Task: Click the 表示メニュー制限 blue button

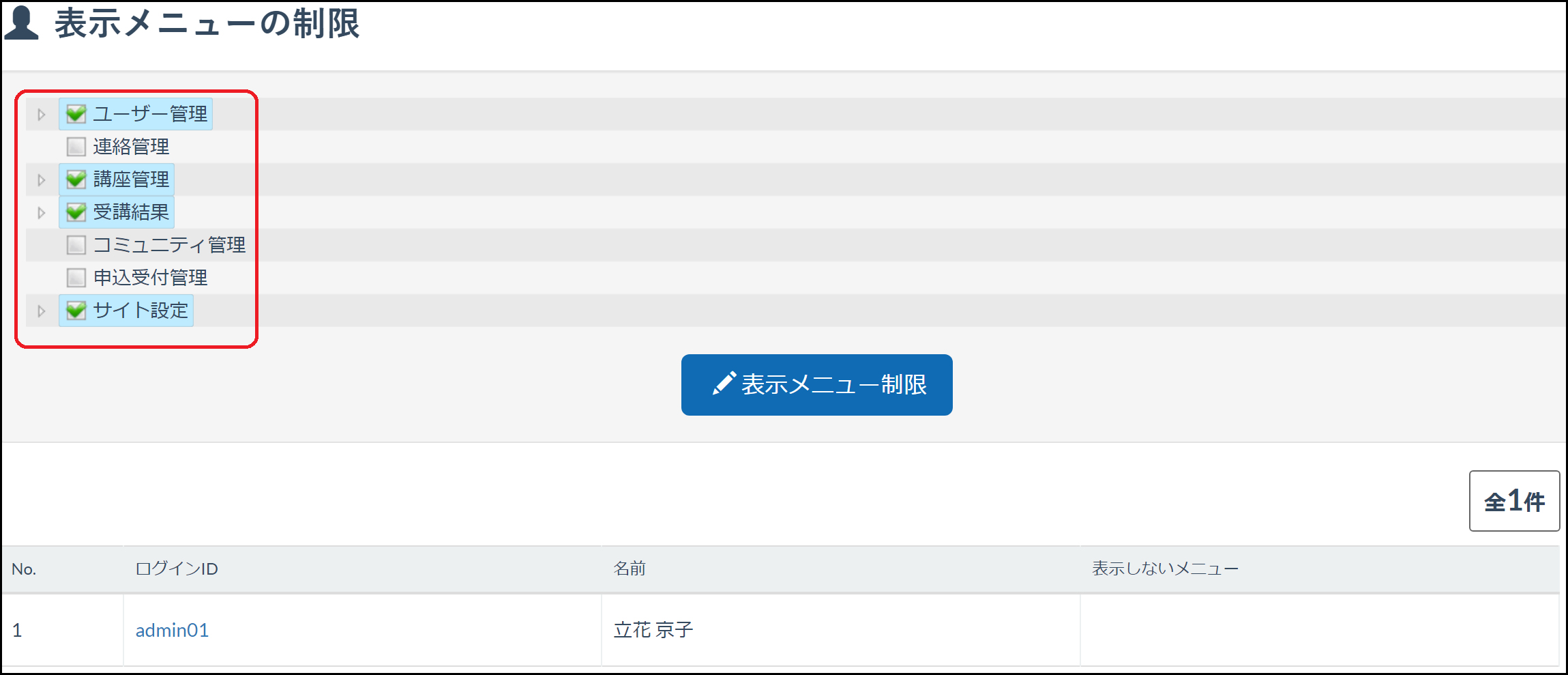Action: (x=816, y=384)
